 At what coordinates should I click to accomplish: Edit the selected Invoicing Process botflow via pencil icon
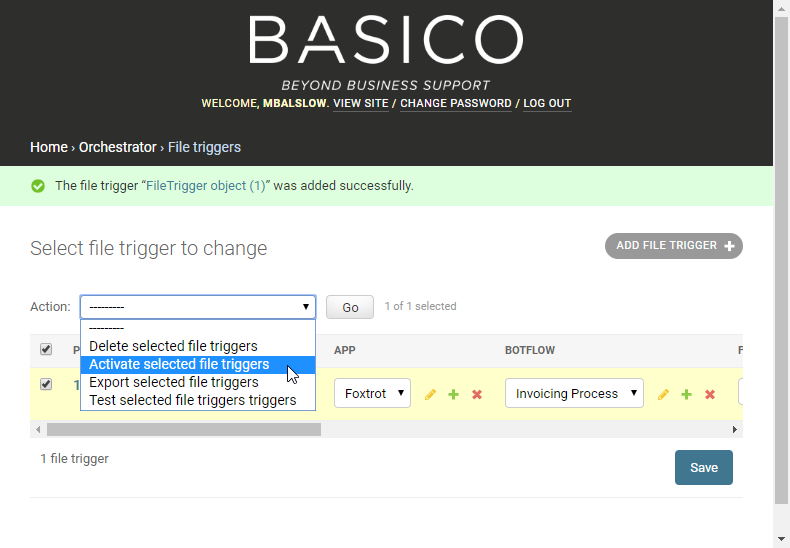click(x=663, y=394)
